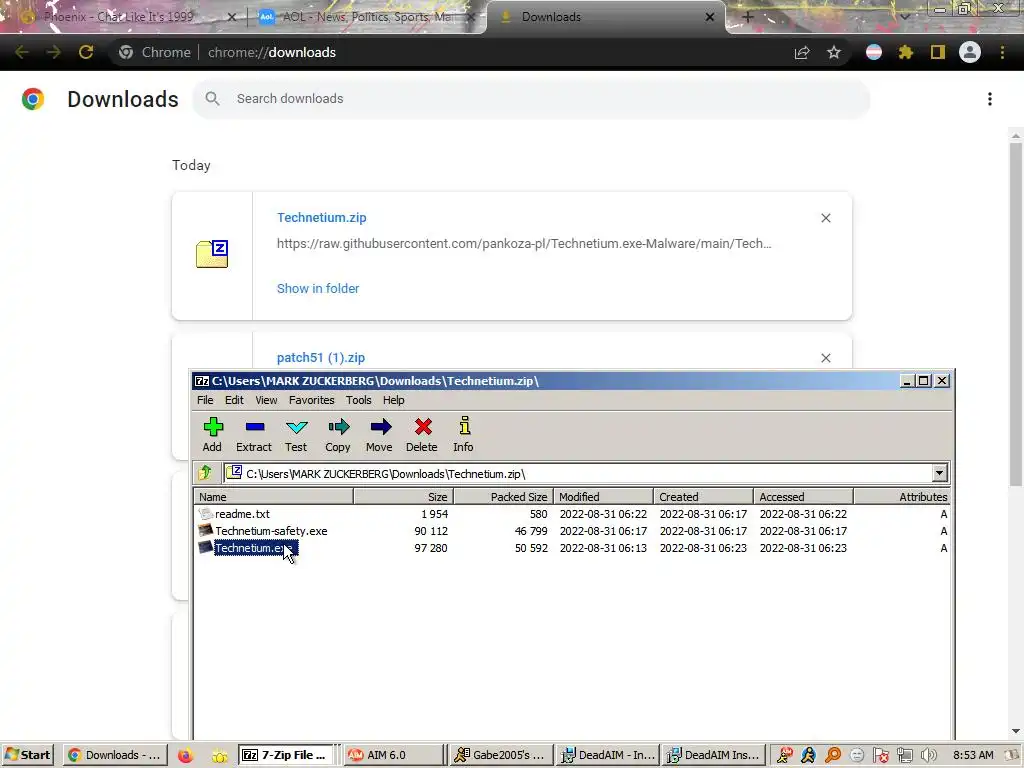
Task: Open Gabe2005's window from taskbar
Action: point(501,755)
